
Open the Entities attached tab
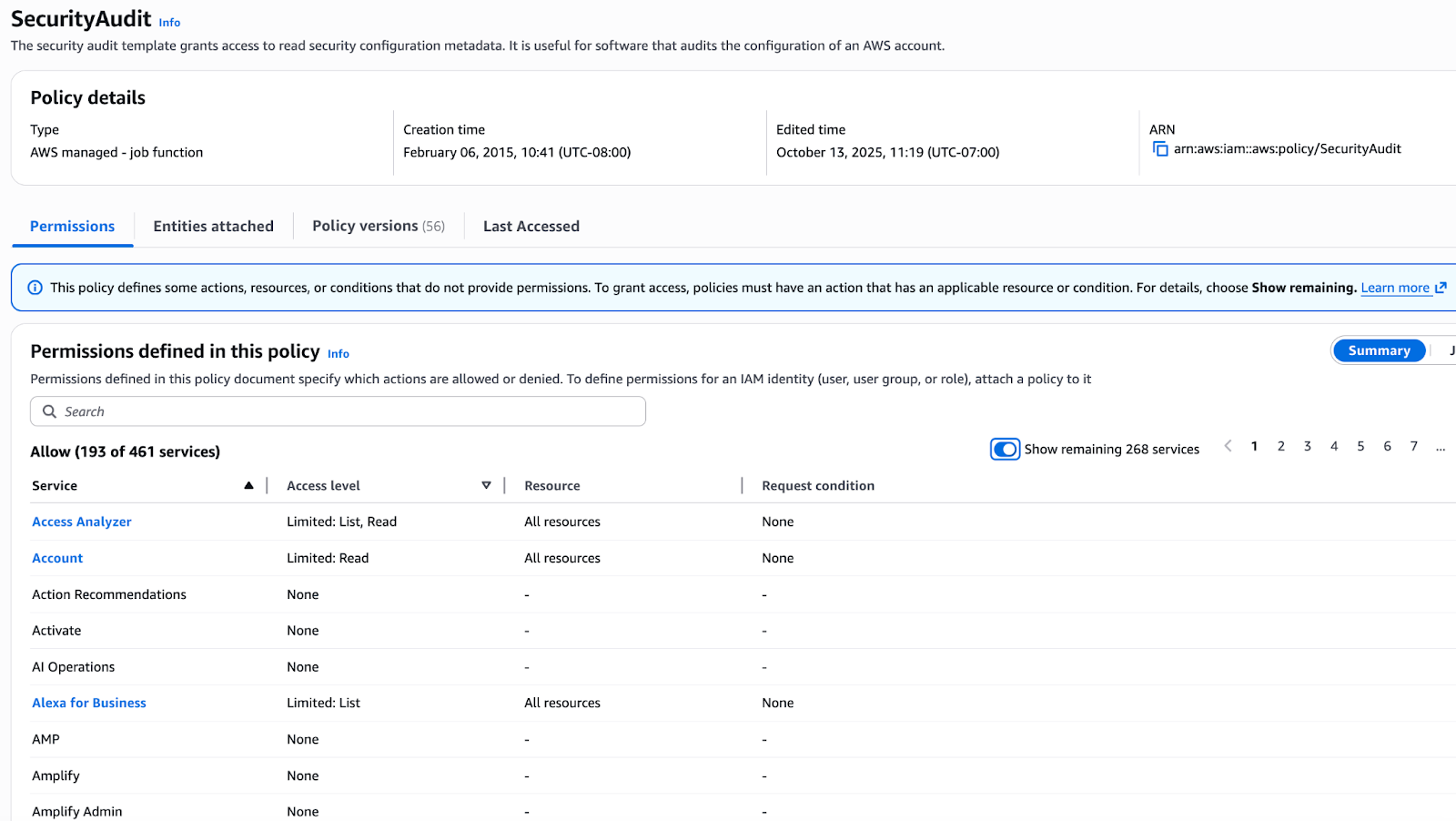click(x=214, y=226)
